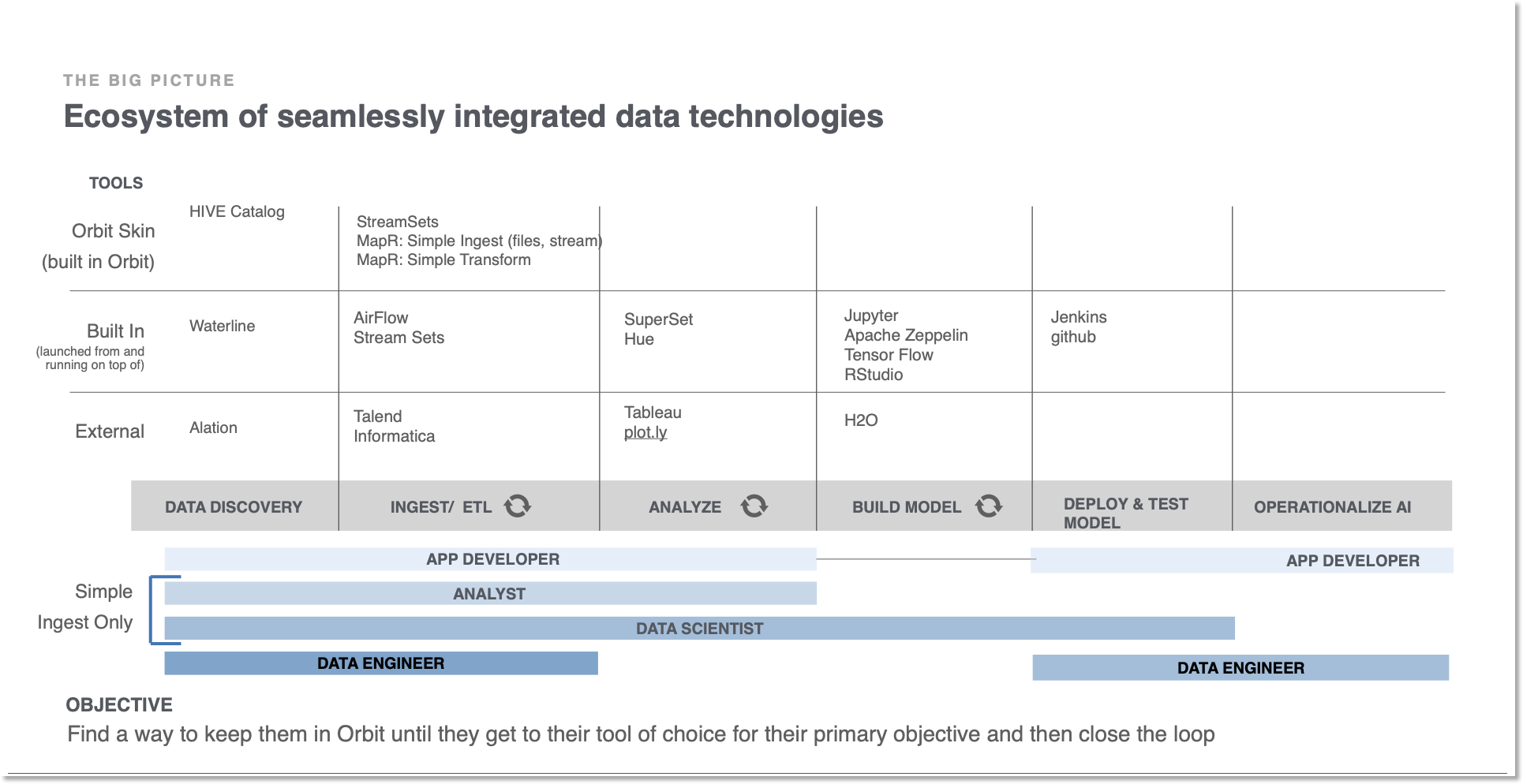Click the Apache Zeppelin entry

point(906,335)
